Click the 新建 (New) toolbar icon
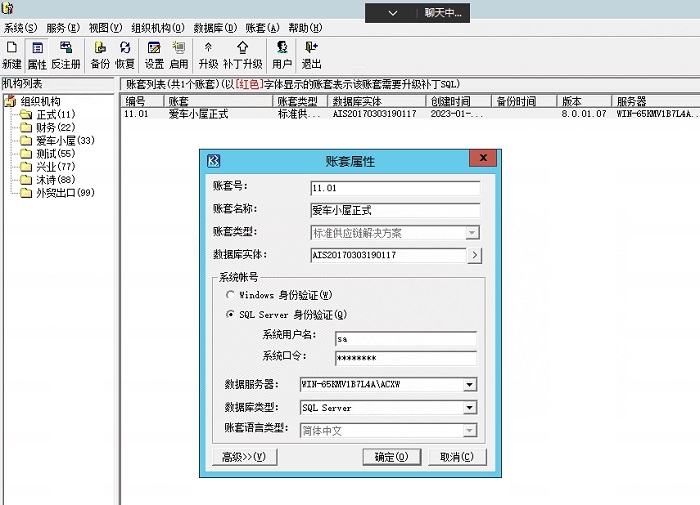This screenshot has width=700, height=505. click(x=11, y=54)
